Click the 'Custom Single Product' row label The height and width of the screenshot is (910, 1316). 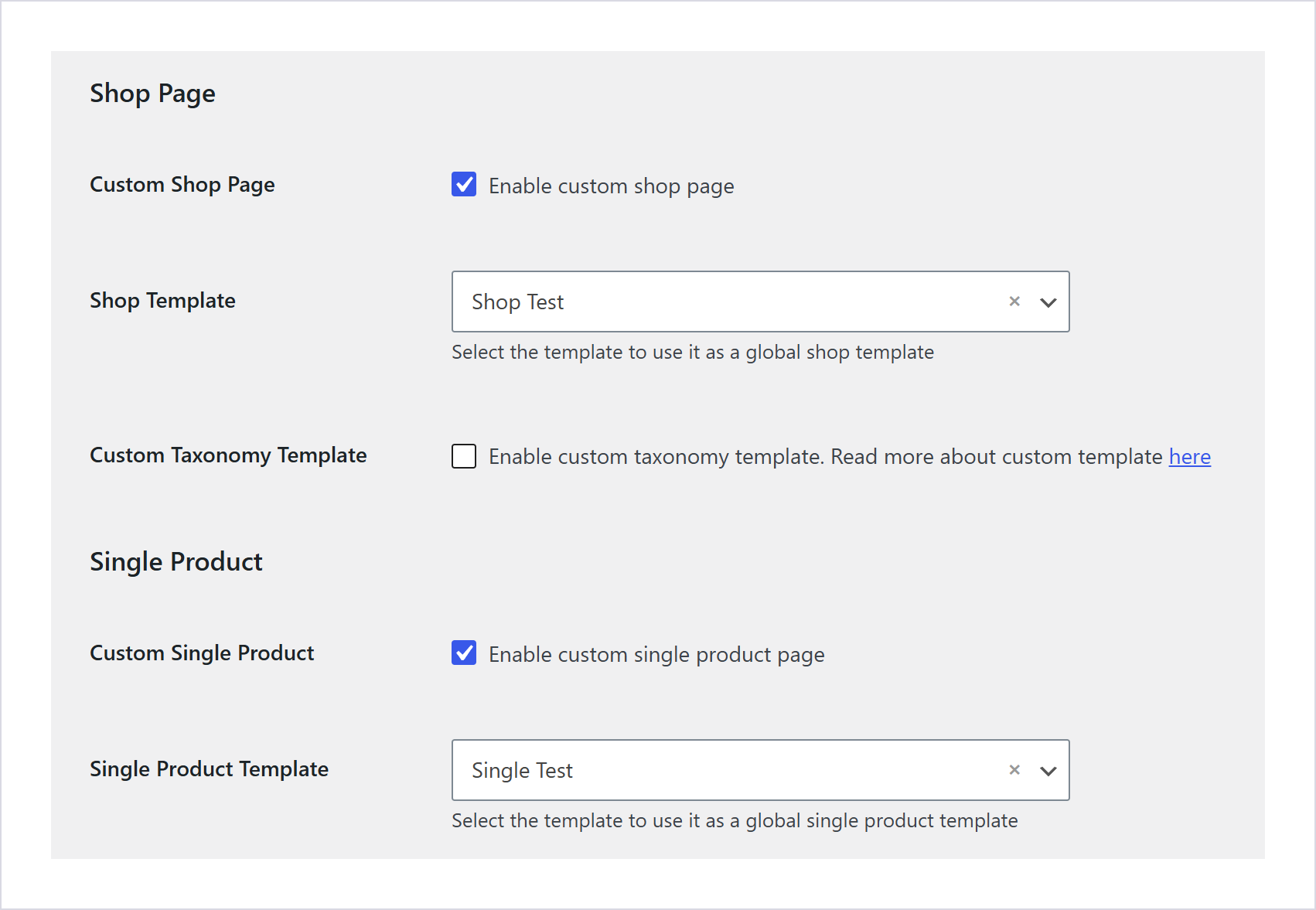(202, 653)
